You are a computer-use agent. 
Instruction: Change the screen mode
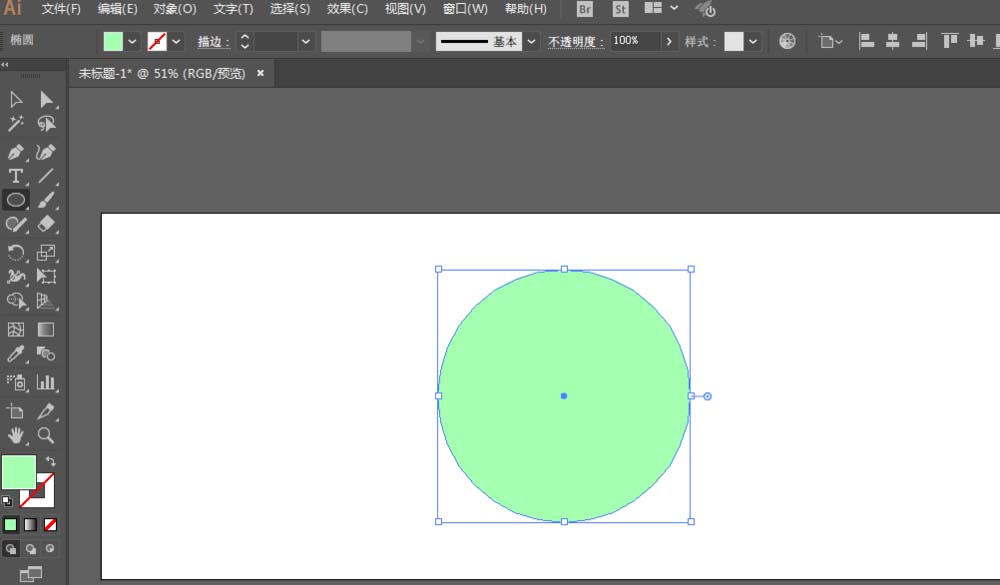point(31,574)
